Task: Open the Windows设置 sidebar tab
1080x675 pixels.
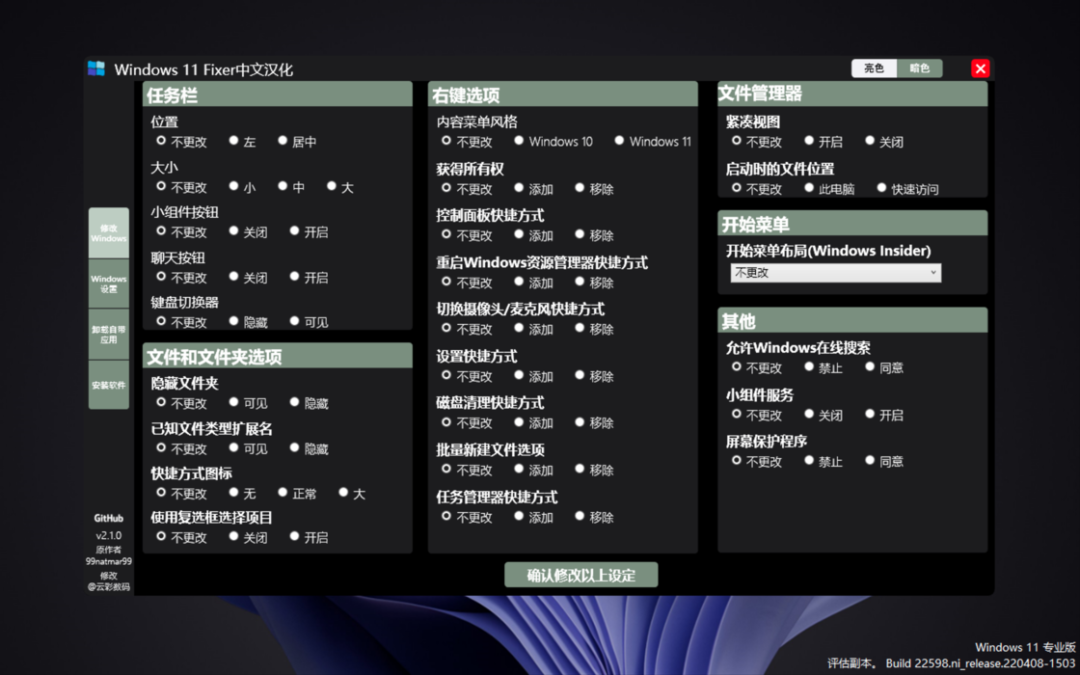Action: 109,284
